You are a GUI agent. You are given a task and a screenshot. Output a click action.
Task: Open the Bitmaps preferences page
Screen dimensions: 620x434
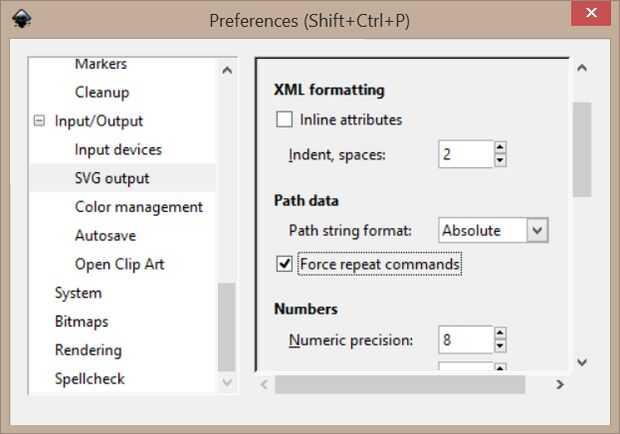81,322
